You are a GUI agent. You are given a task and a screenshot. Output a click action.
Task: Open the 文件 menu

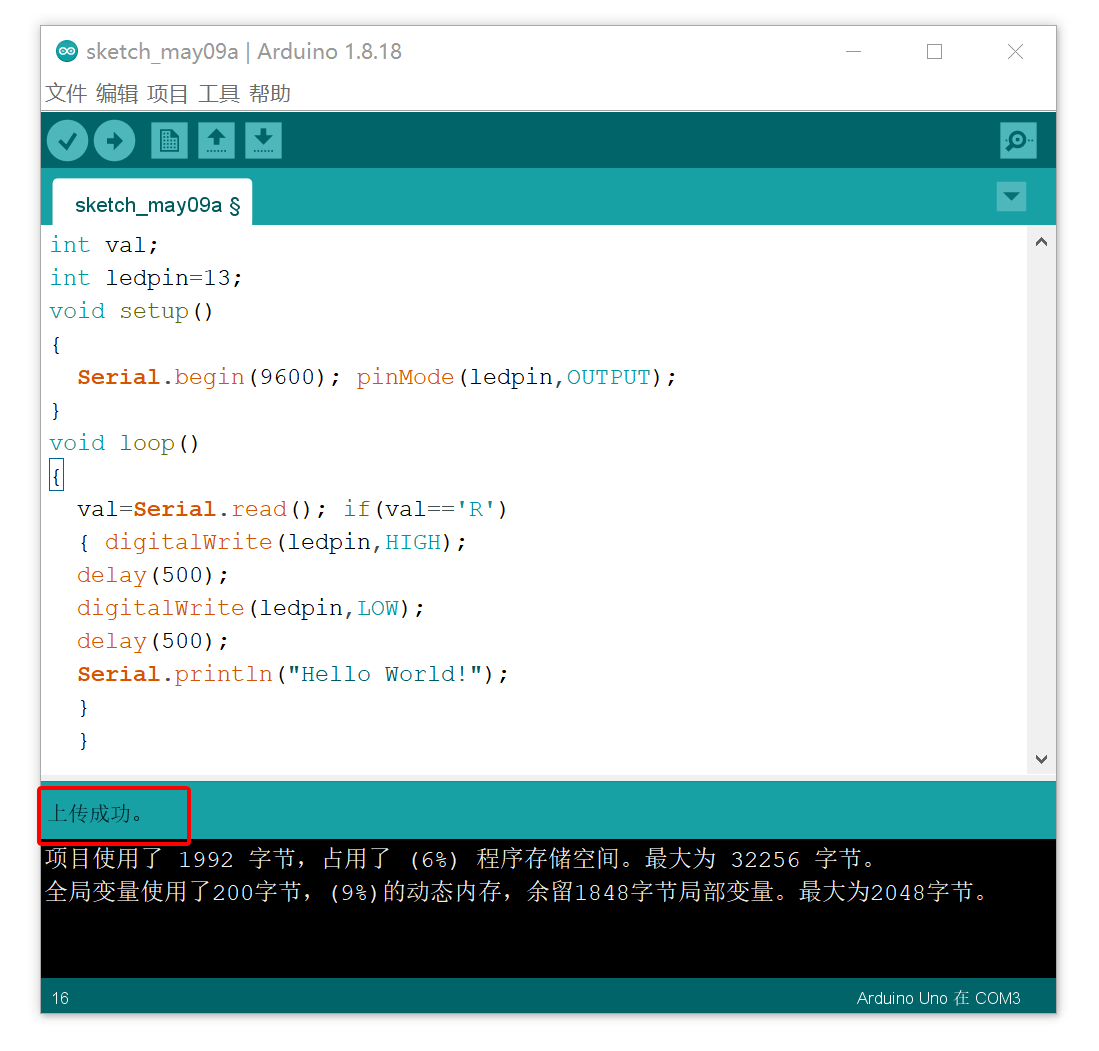(x=64, y=93)
